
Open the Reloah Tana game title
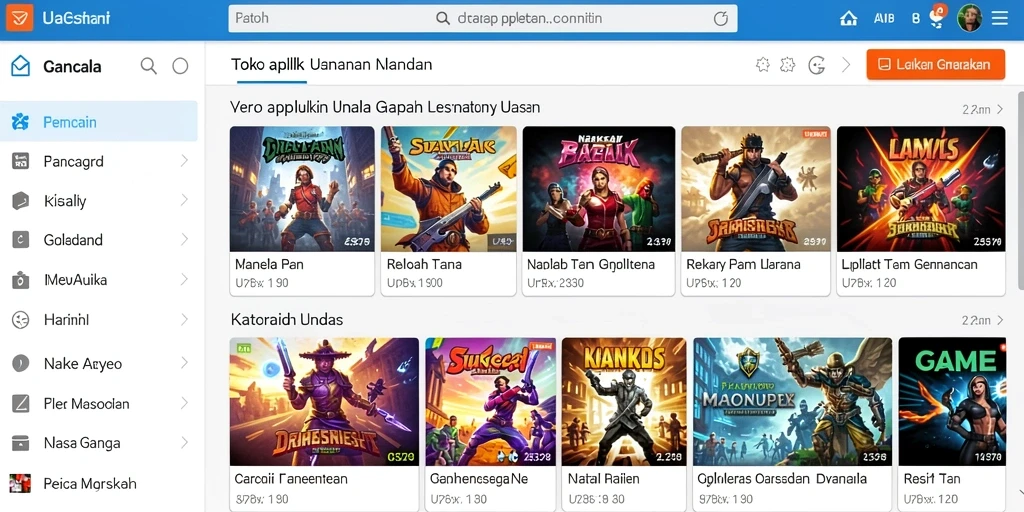tap(424, 264)
